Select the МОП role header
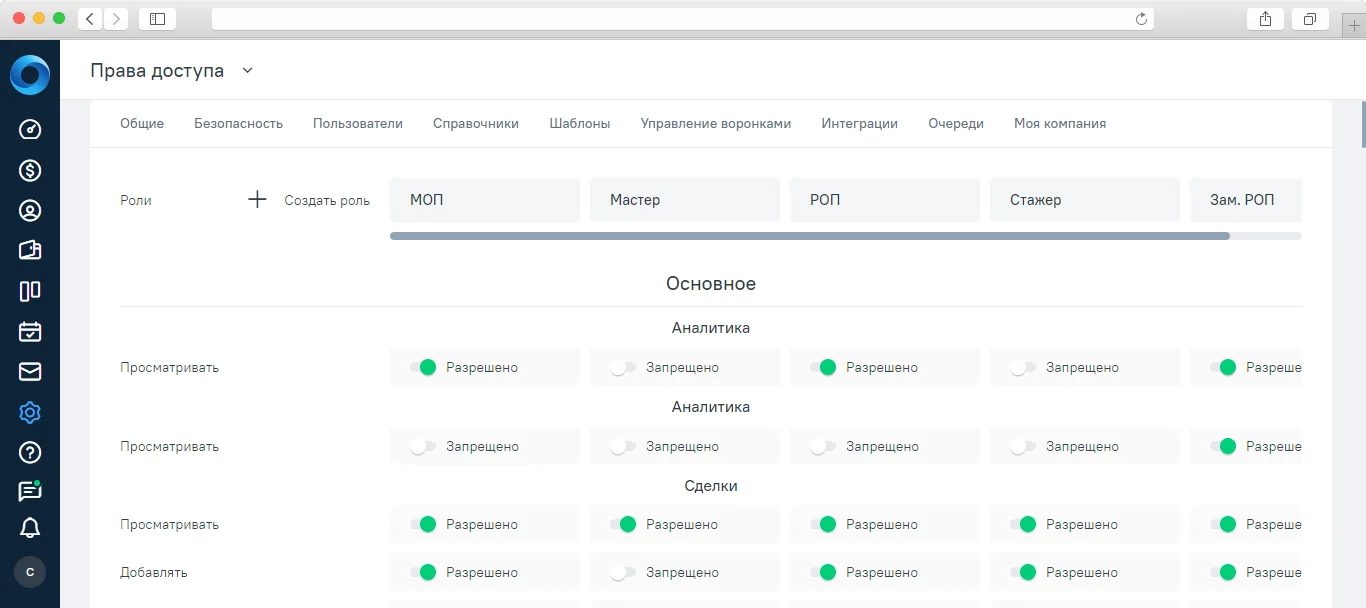The height and width of the screenshot is (608, 1366). tap(485, 200)
